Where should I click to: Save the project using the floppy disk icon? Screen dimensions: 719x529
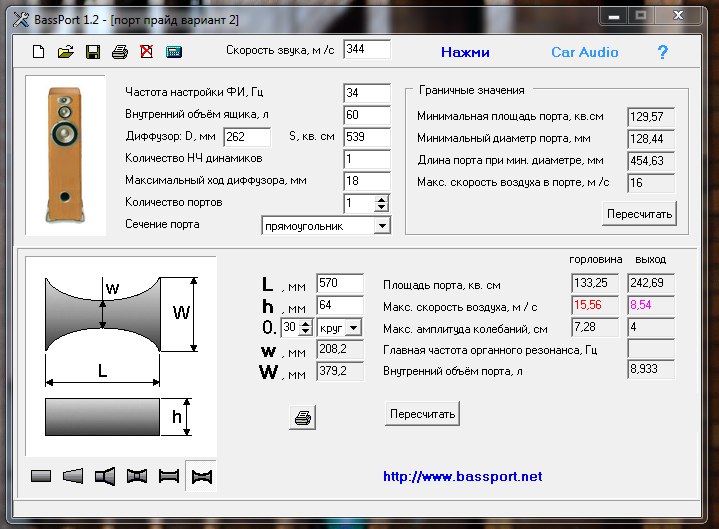[93, 52]
